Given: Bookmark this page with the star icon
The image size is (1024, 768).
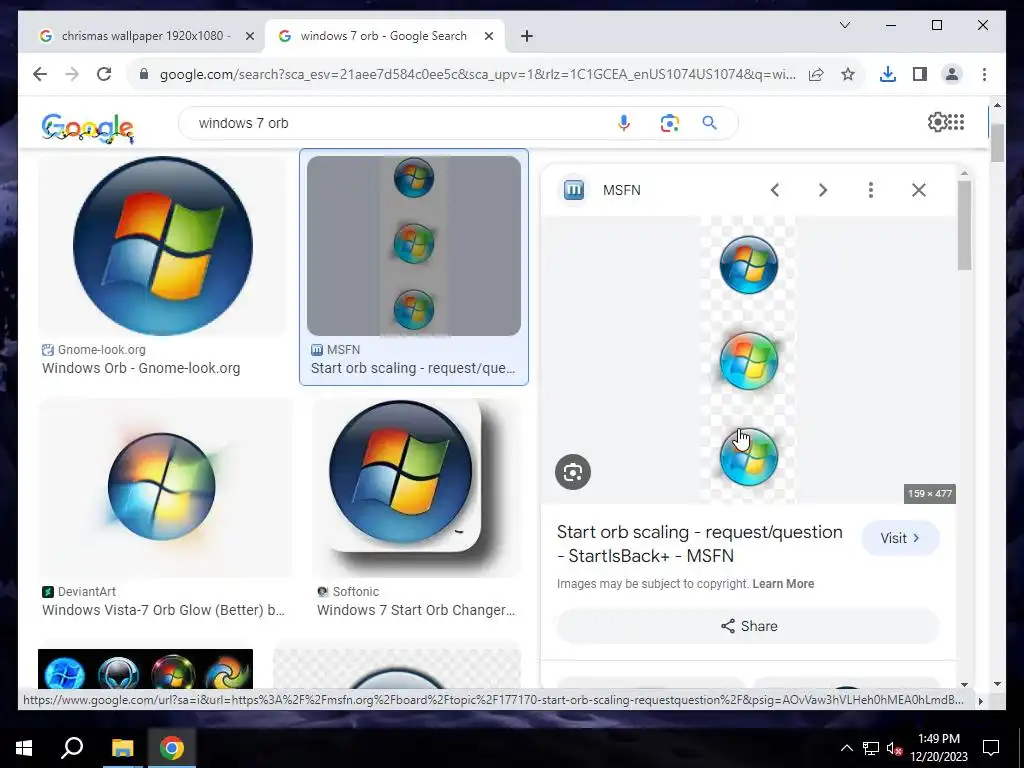Looking at the screenshot, I should click(848, 74).
